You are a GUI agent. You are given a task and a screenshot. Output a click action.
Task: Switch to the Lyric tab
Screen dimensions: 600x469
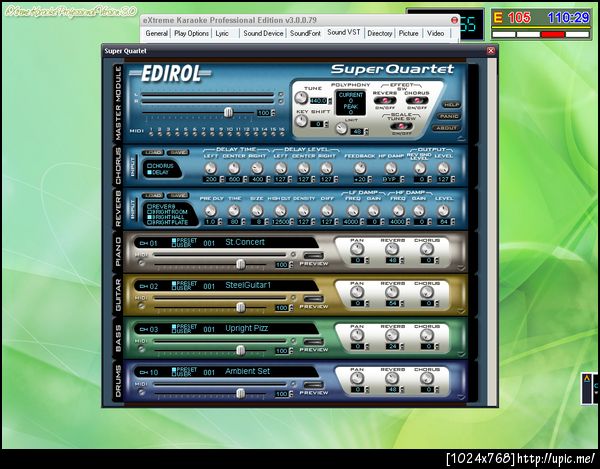(x=222, y=33)
